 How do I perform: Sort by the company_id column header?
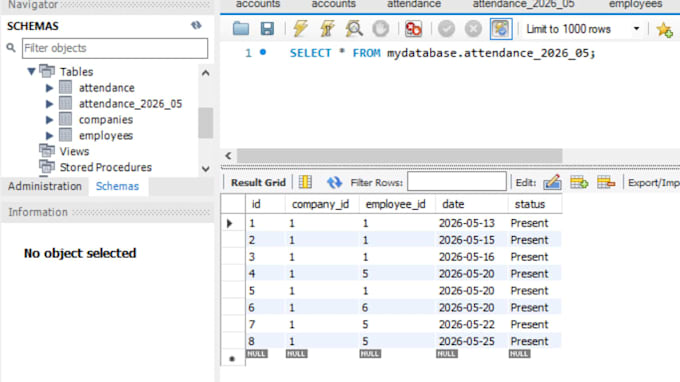[x=322, y=204]
